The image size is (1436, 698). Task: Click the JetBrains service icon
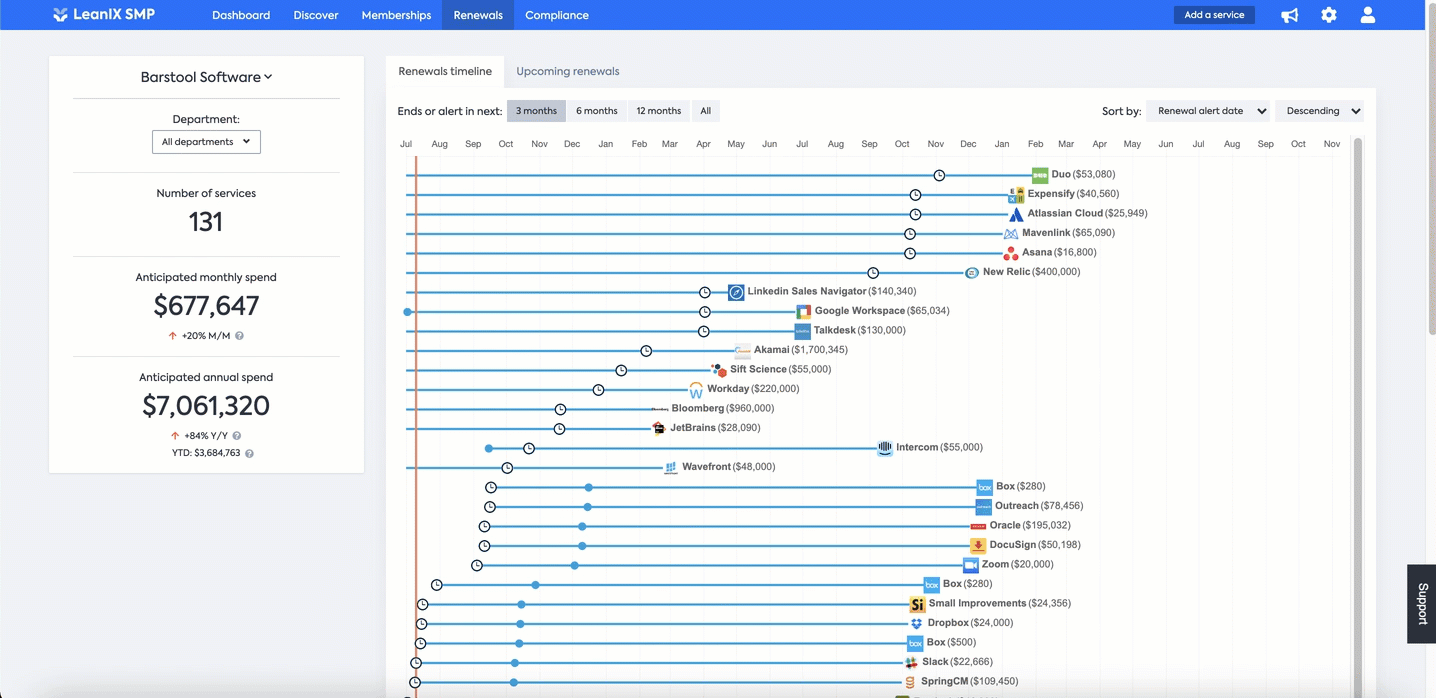coord(658,428)
